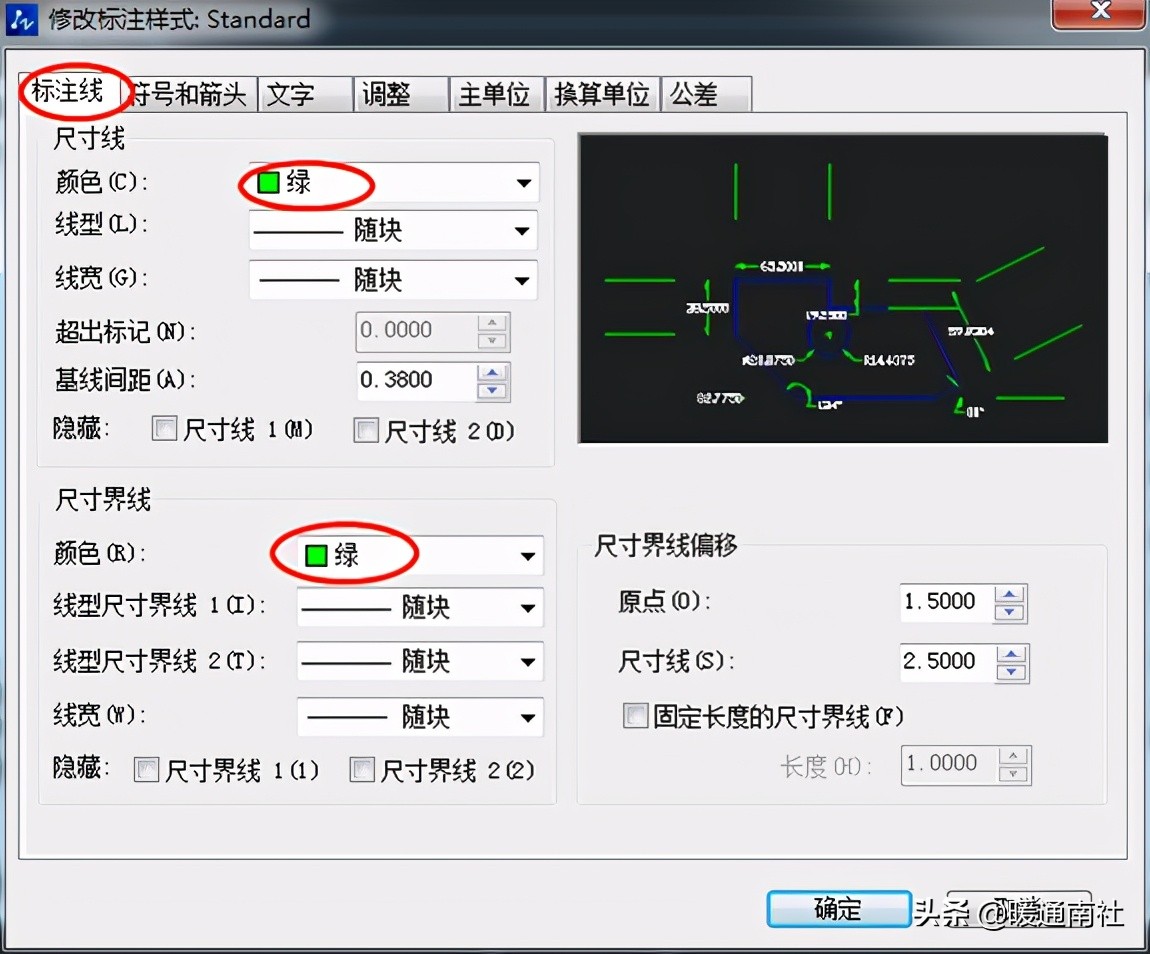
Task: Enable hiding of 尺寸界线 1(1)
Action: 146,769
